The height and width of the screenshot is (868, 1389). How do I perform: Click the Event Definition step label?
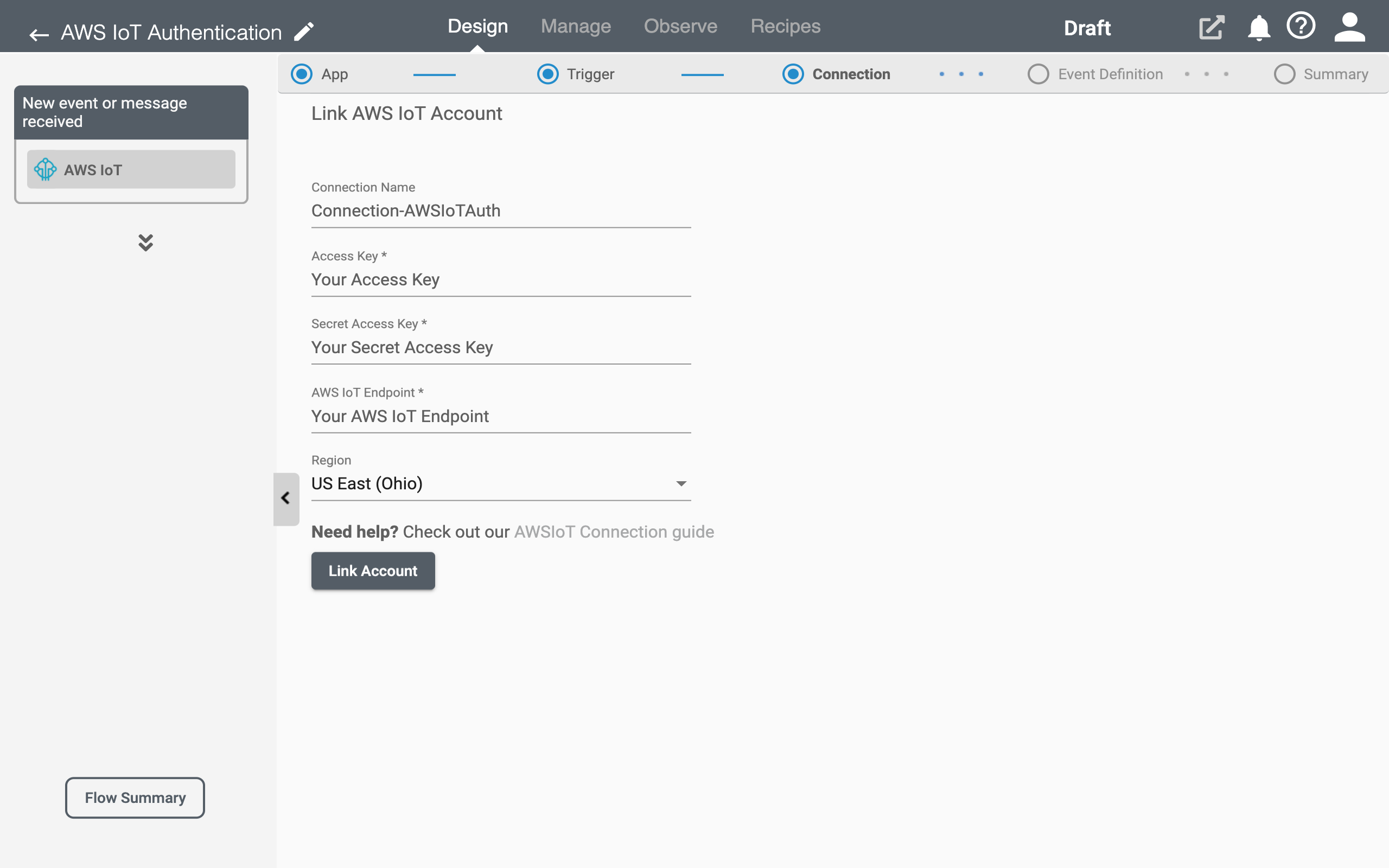click(1110, 74)
